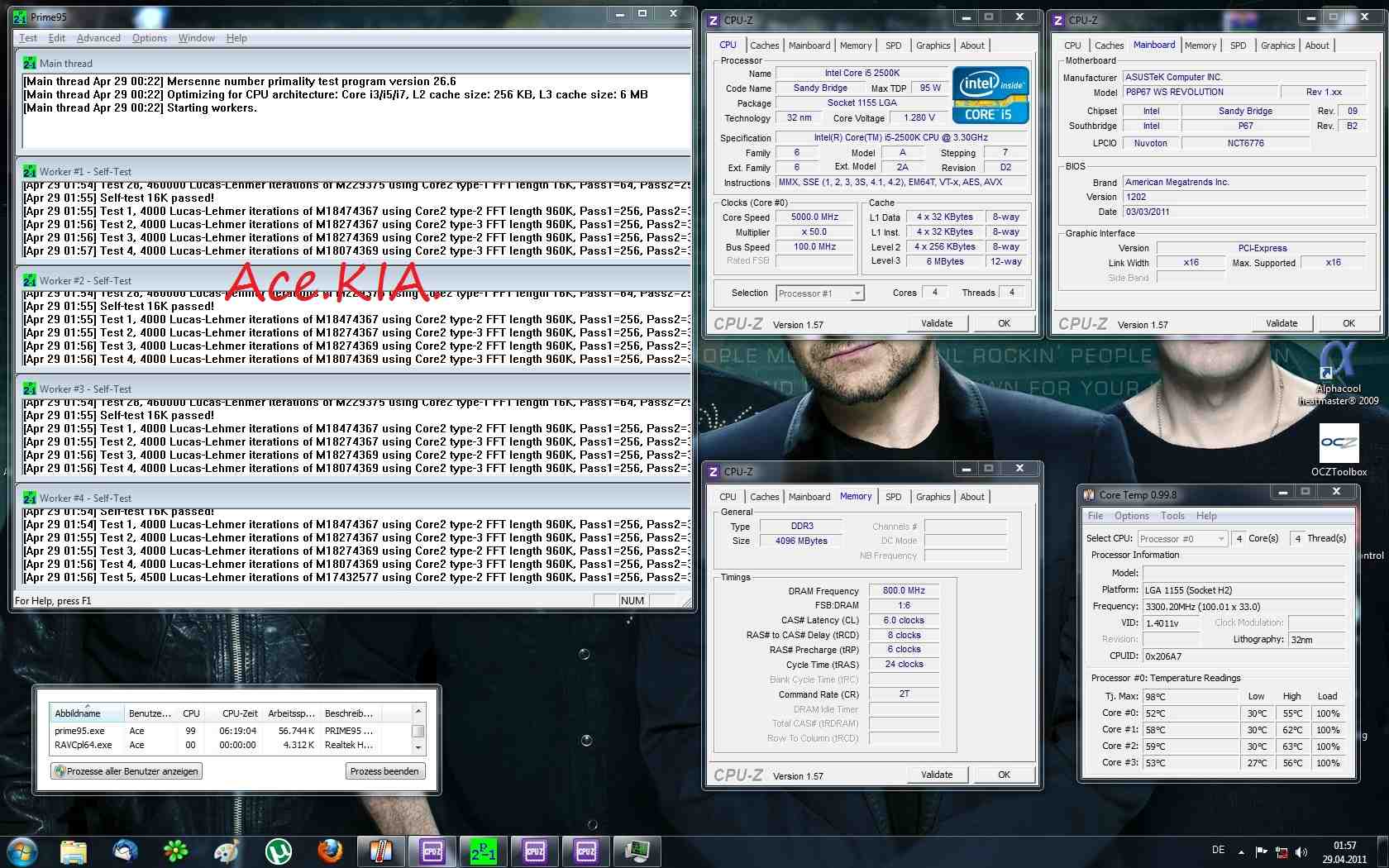The image size is (1389, 868).
Task: Click Core Speed value 5000.0 MHz
Action: (814, 217)
